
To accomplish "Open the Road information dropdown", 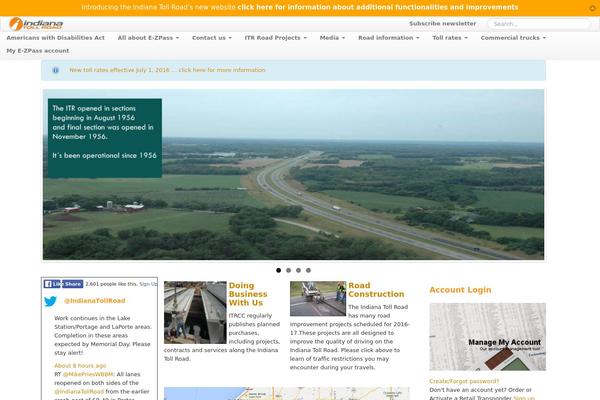I will tap(388, 38).
